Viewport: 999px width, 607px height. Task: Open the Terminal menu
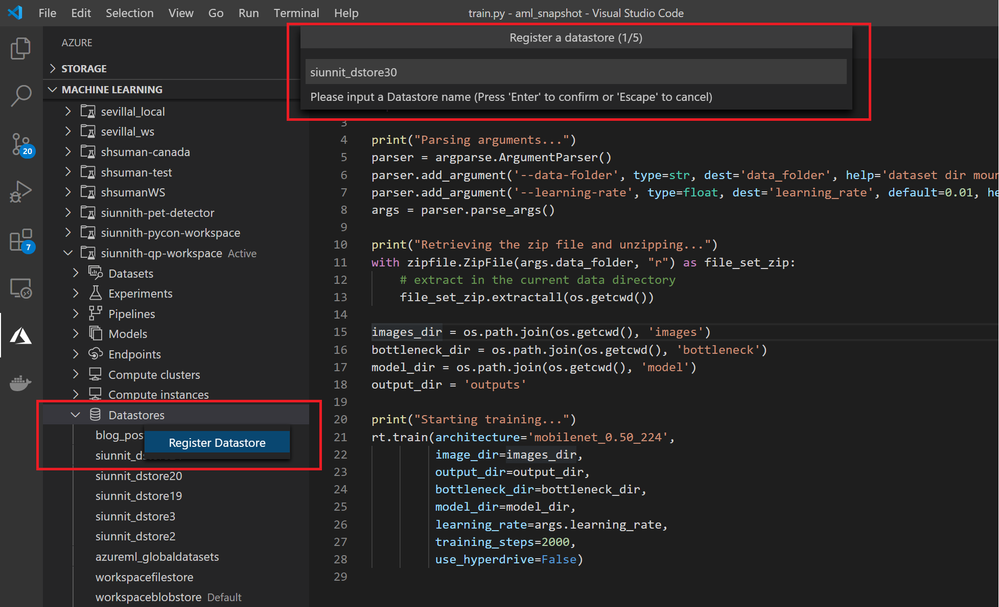coord(296,13)
